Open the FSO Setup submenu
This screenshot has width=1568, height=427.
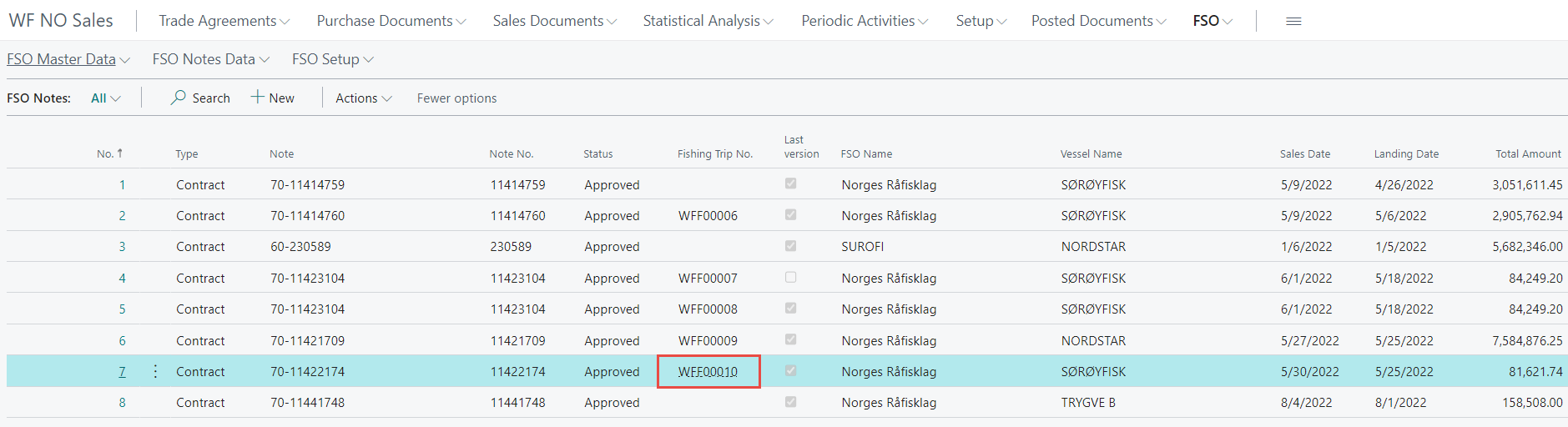tap(332, 59)
